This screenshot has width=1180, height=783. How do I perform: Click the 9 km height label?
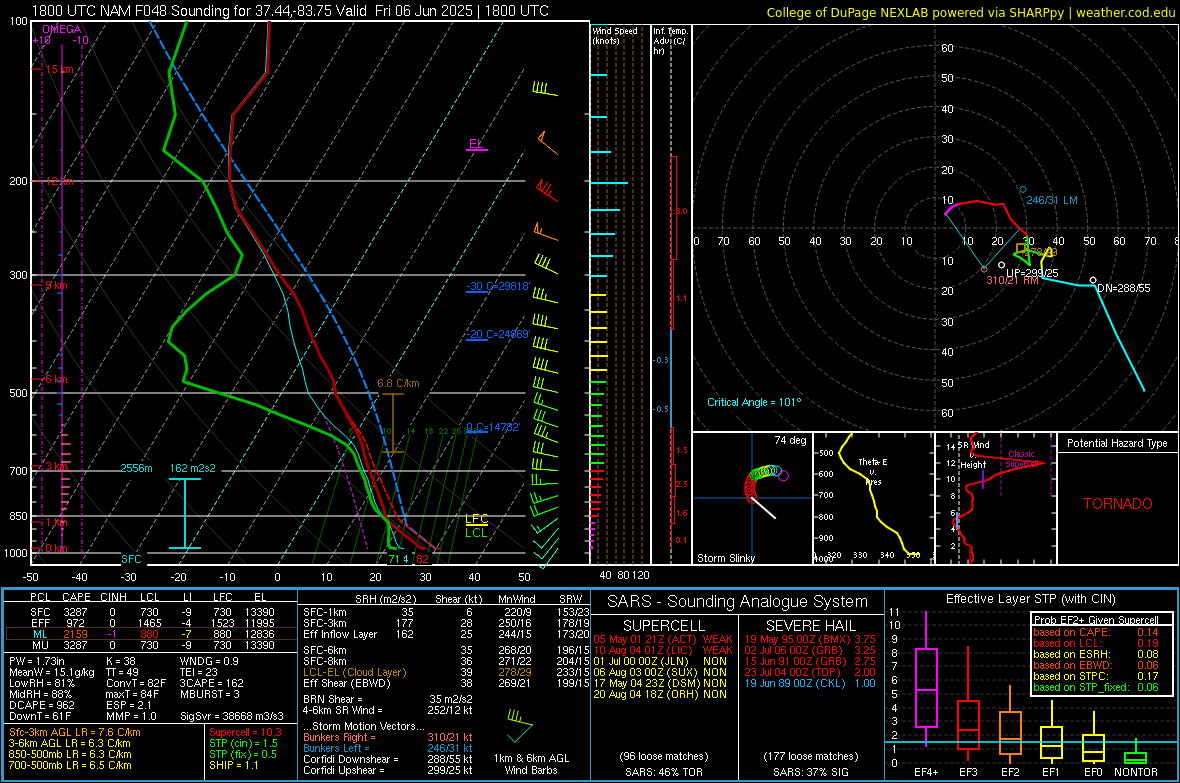(x=56, y=285)
